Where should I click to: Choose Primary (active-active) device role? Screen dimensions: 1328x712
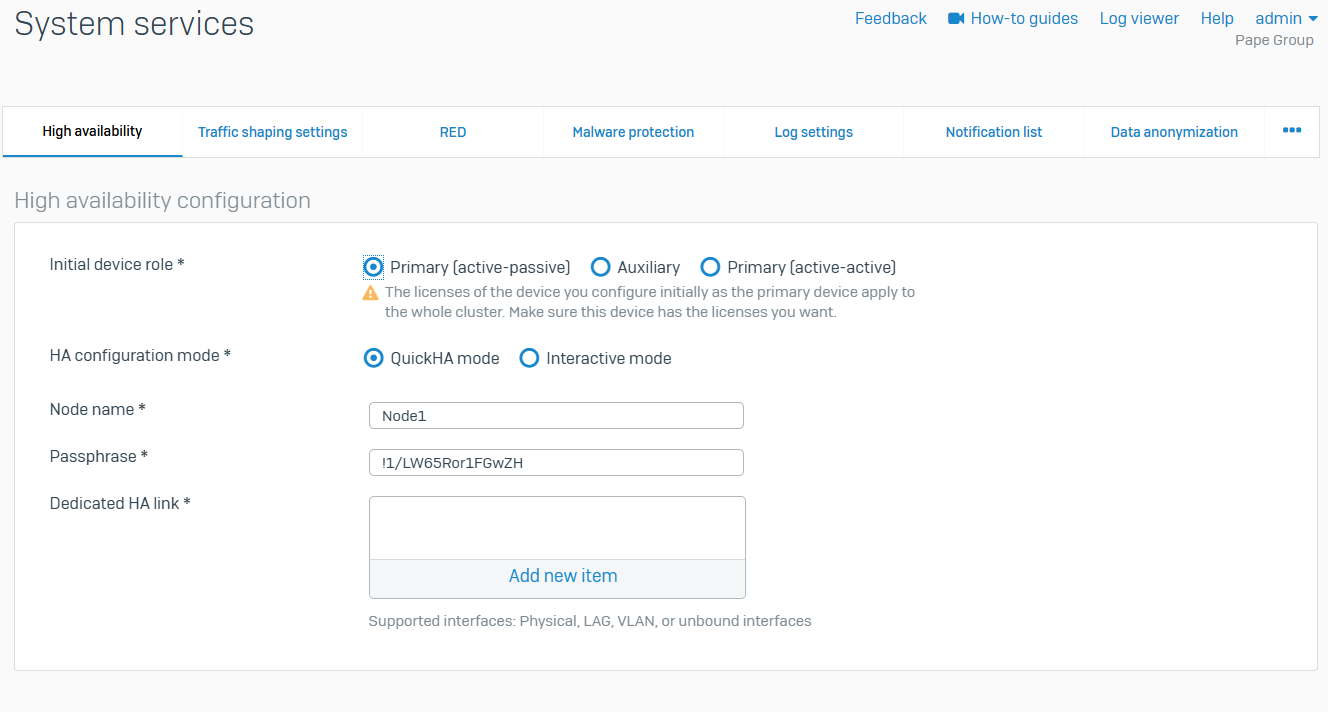(711, 267)
